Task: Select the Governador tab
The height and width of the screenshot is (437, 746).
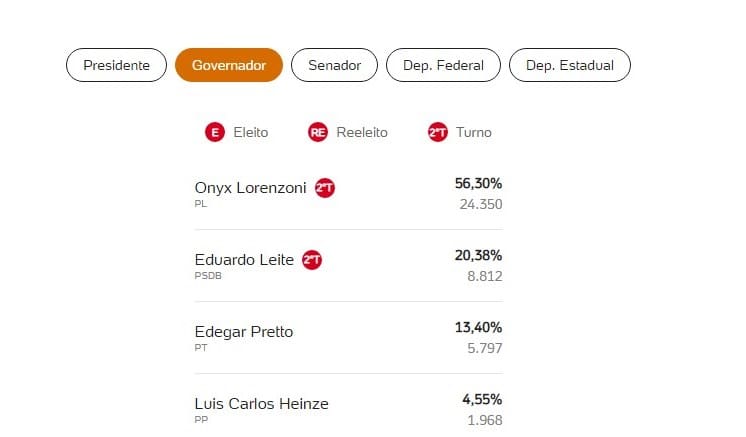Action: coord(229,65)
